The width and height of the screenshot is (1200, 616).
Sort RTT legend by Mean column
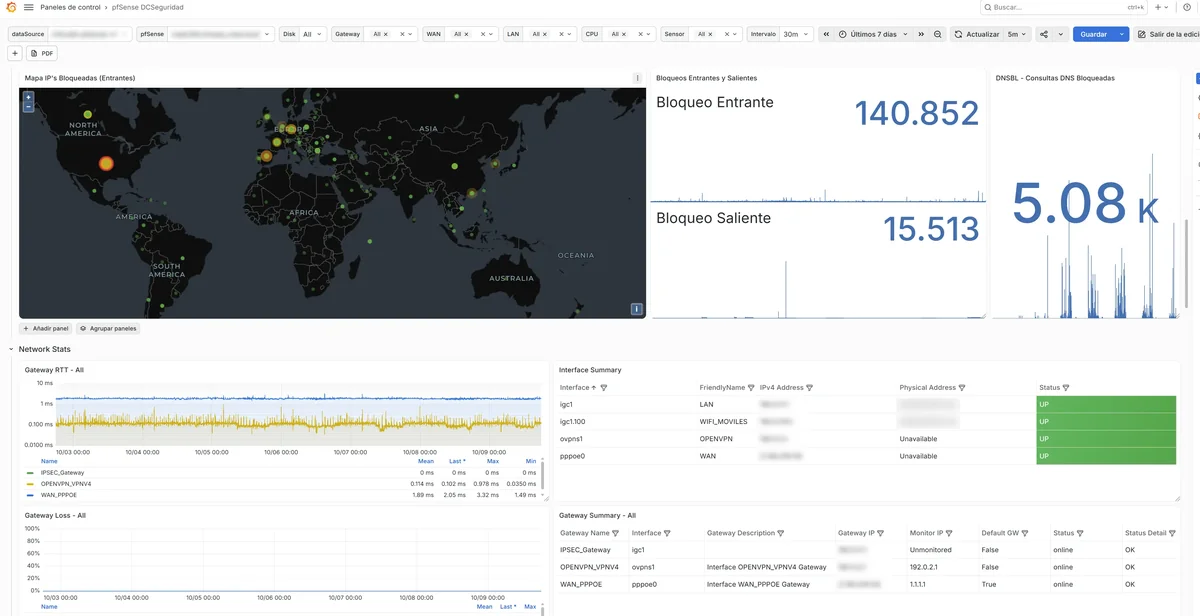coord(426,461)
